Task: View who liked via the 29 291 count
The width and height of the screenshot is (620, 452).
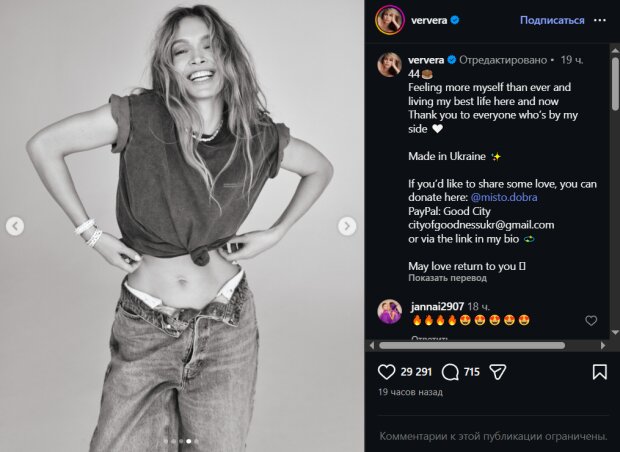Action: pos(415,372)
